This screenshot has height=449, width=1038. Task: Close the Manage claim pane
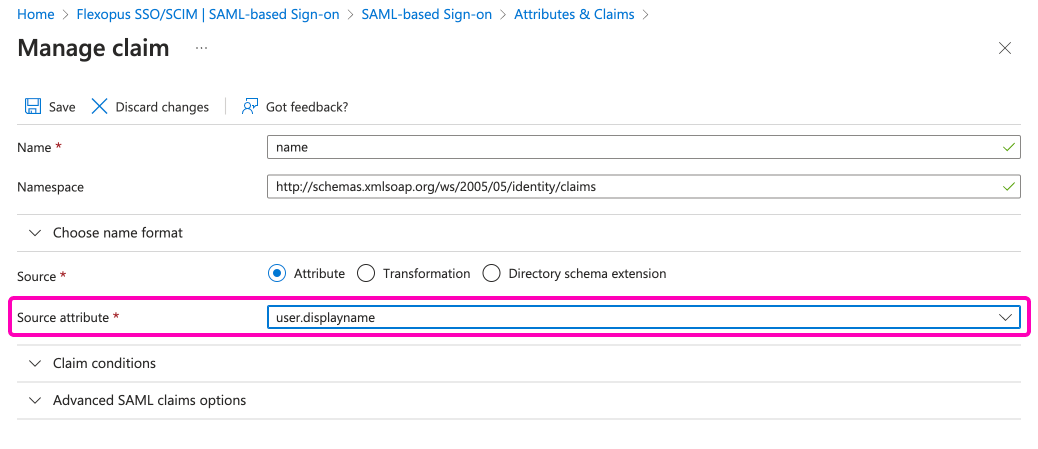coord(1005,48)
